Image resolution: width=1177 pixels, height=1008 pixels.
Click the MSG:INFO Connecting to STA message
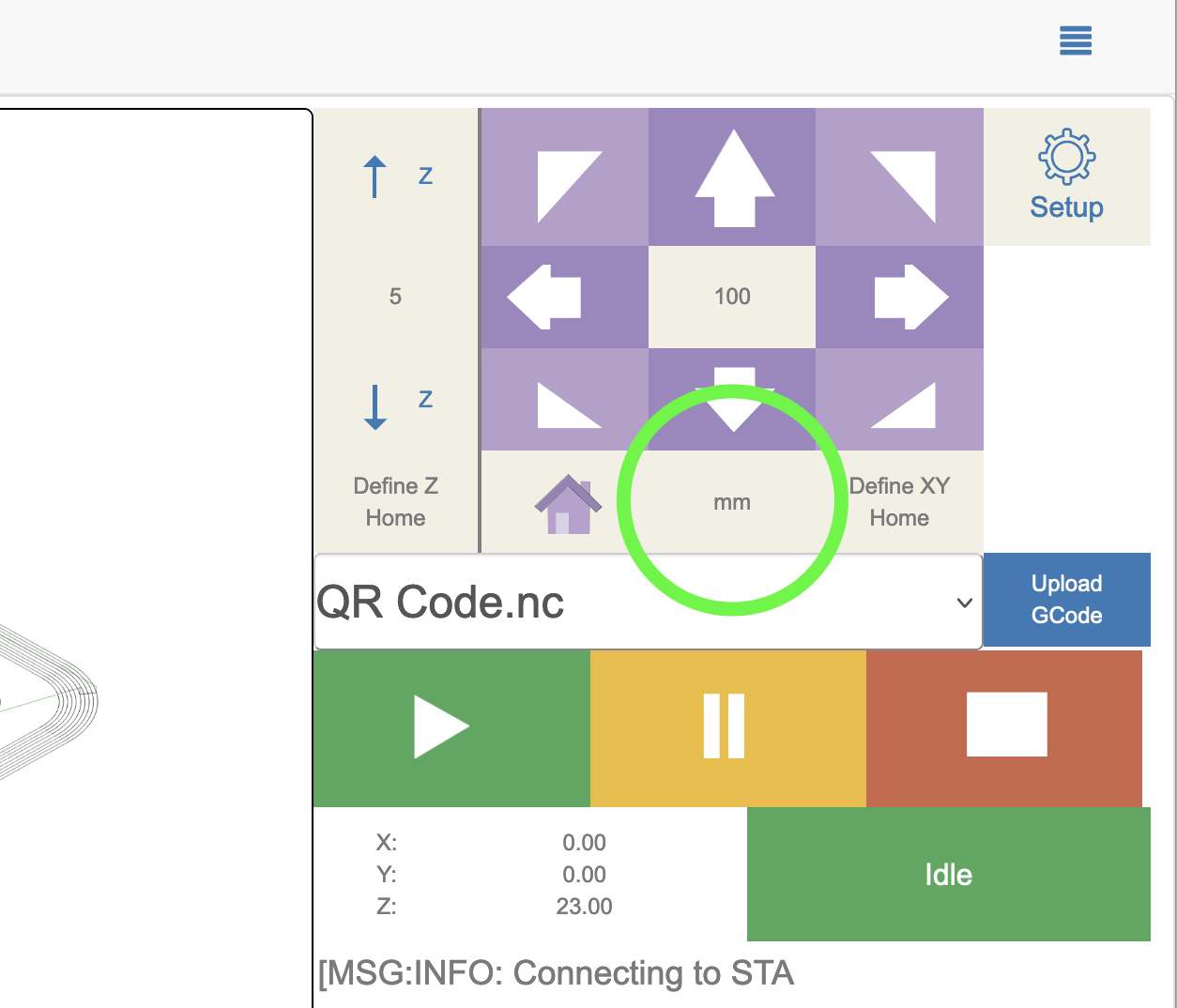tap(556, 973)
